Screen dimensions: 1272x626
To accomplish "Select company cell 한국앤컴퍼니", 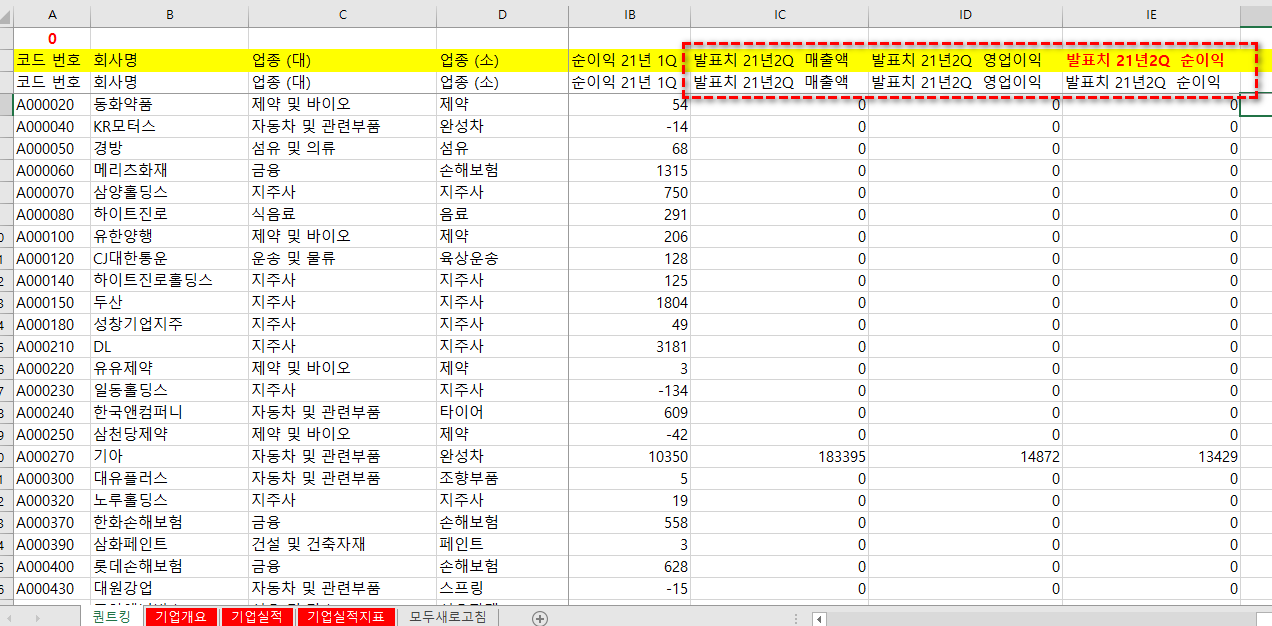I will tap(169, 412).
